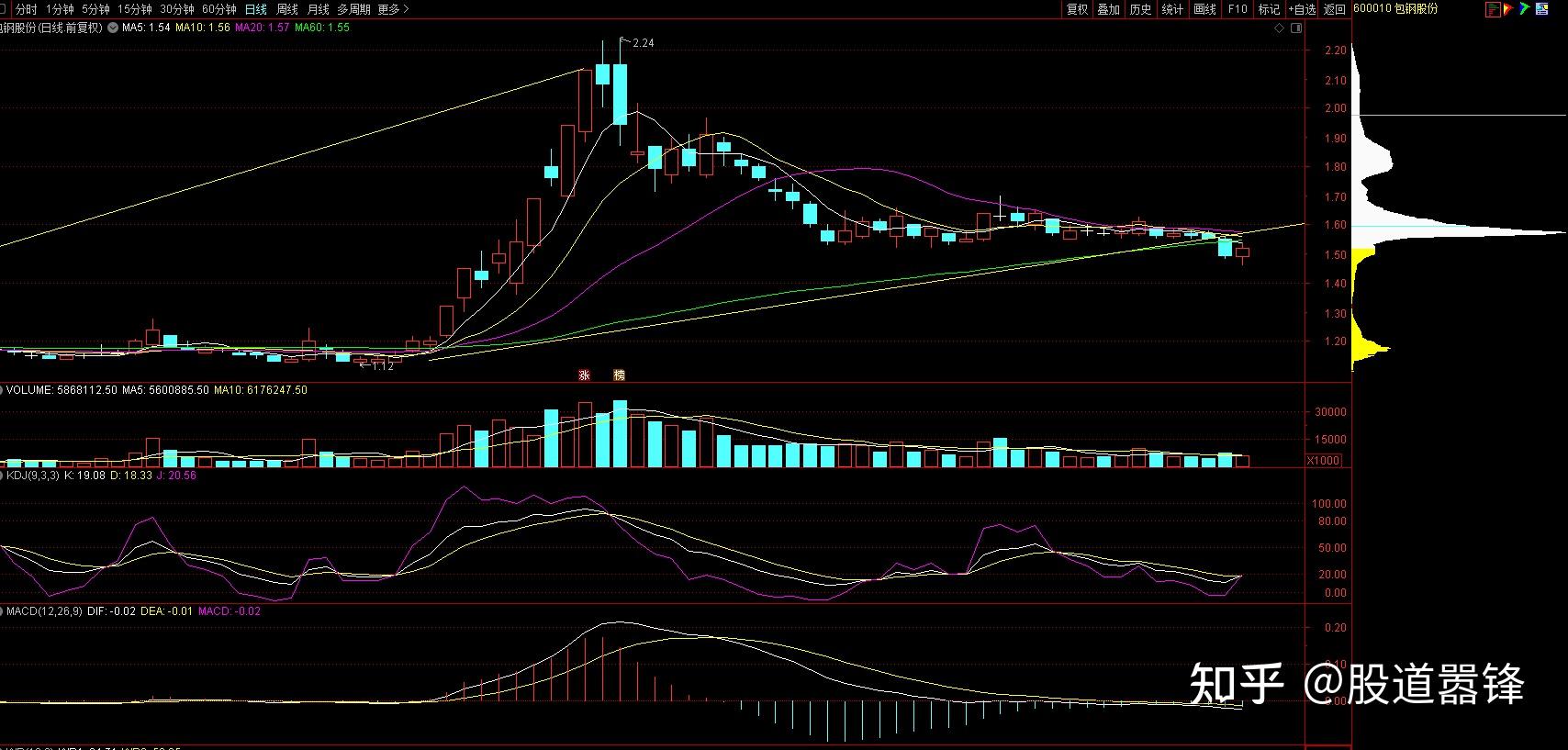
Task: Expand the 更多 periods menu
Action: (393, 9)
